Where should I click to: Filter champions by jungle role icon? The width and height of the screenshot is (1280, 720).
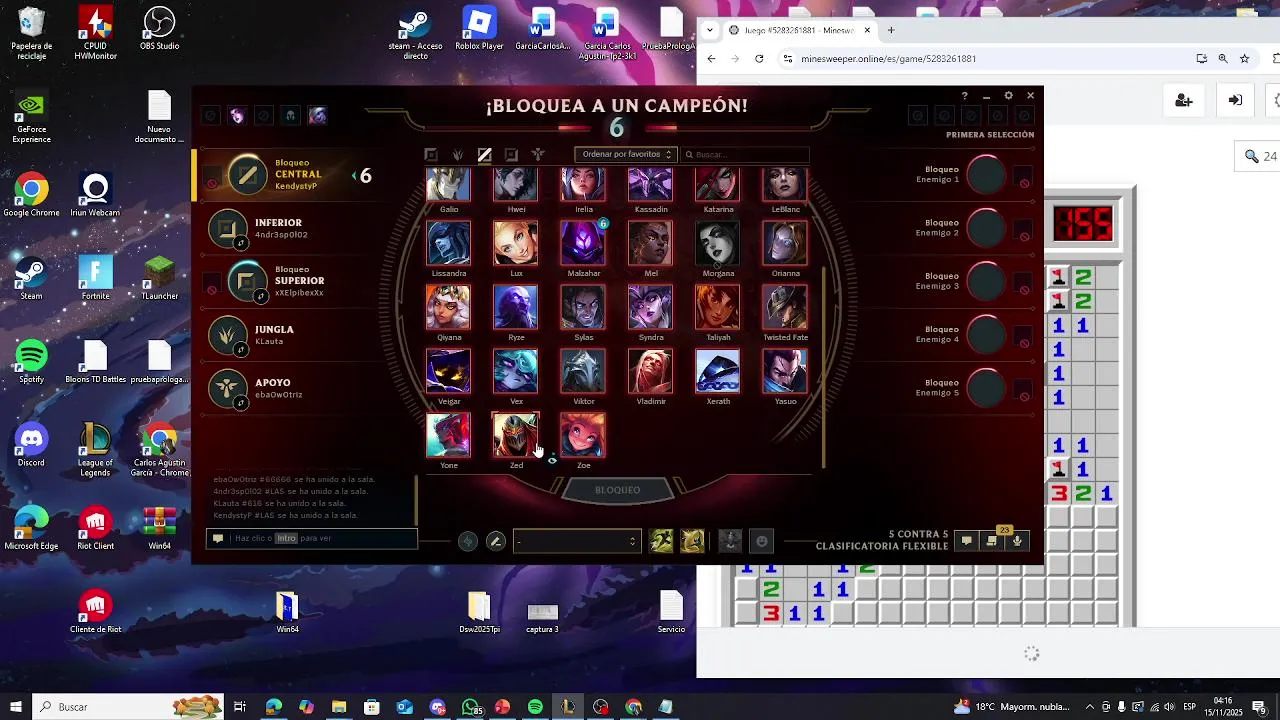(x=458, y=155)
